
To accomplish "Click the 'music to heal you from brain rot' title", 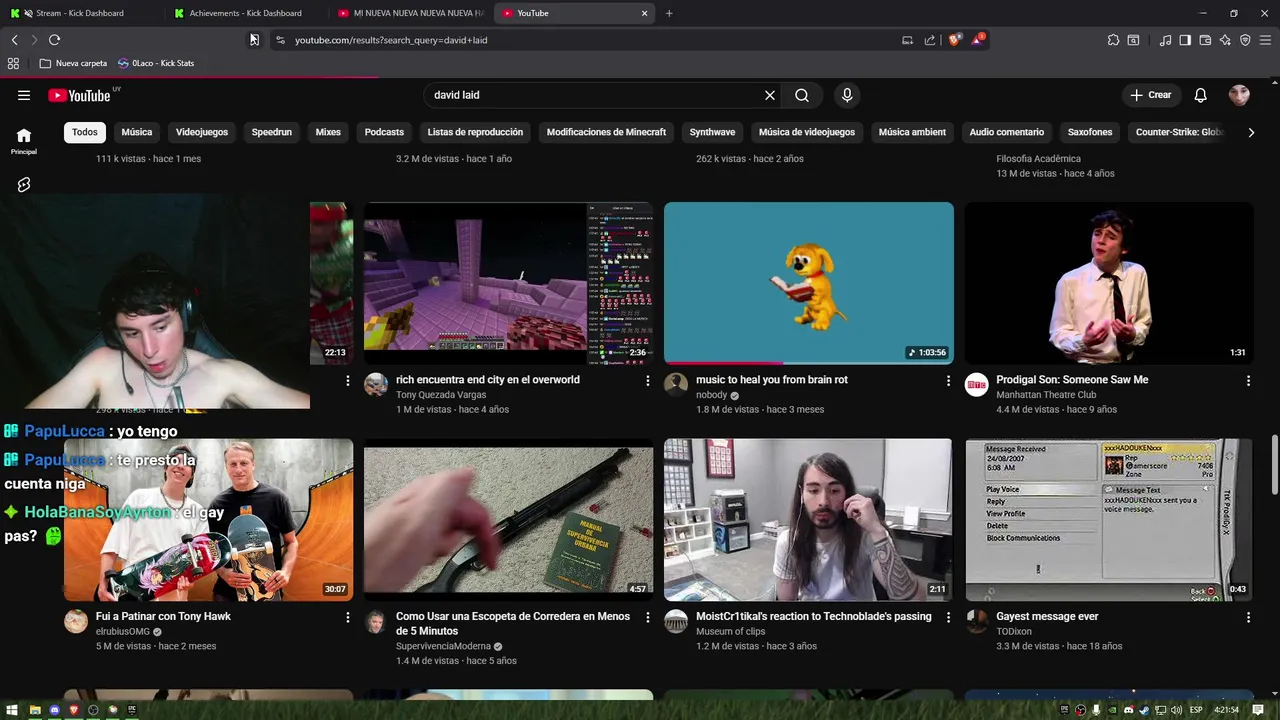I will click(x=772, y=380).
